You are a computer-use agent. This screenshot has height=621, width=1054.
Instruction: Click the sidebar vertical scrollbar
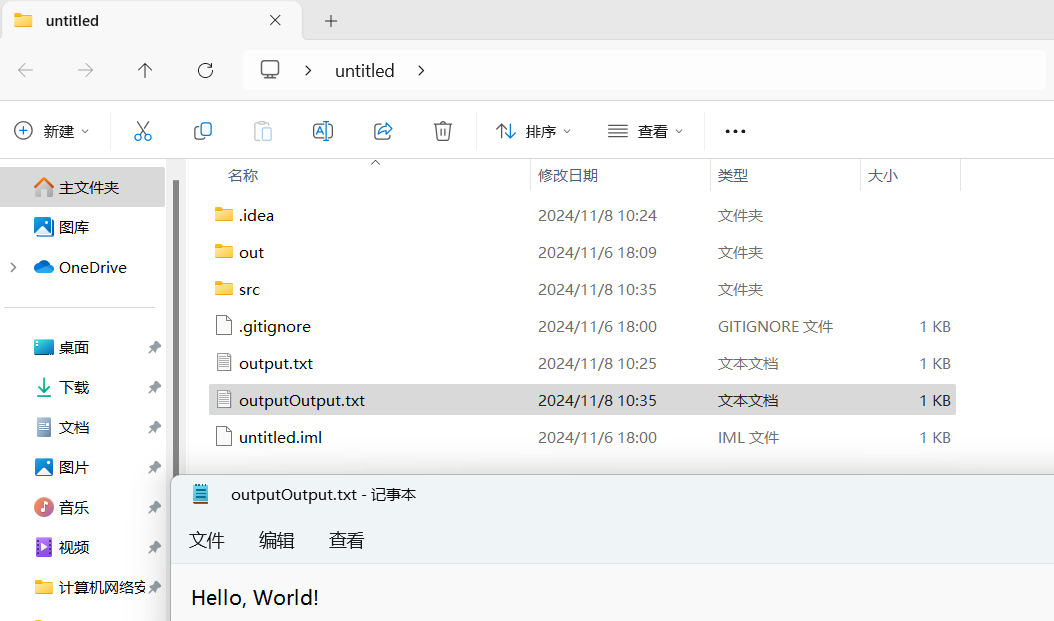point(176,329)
